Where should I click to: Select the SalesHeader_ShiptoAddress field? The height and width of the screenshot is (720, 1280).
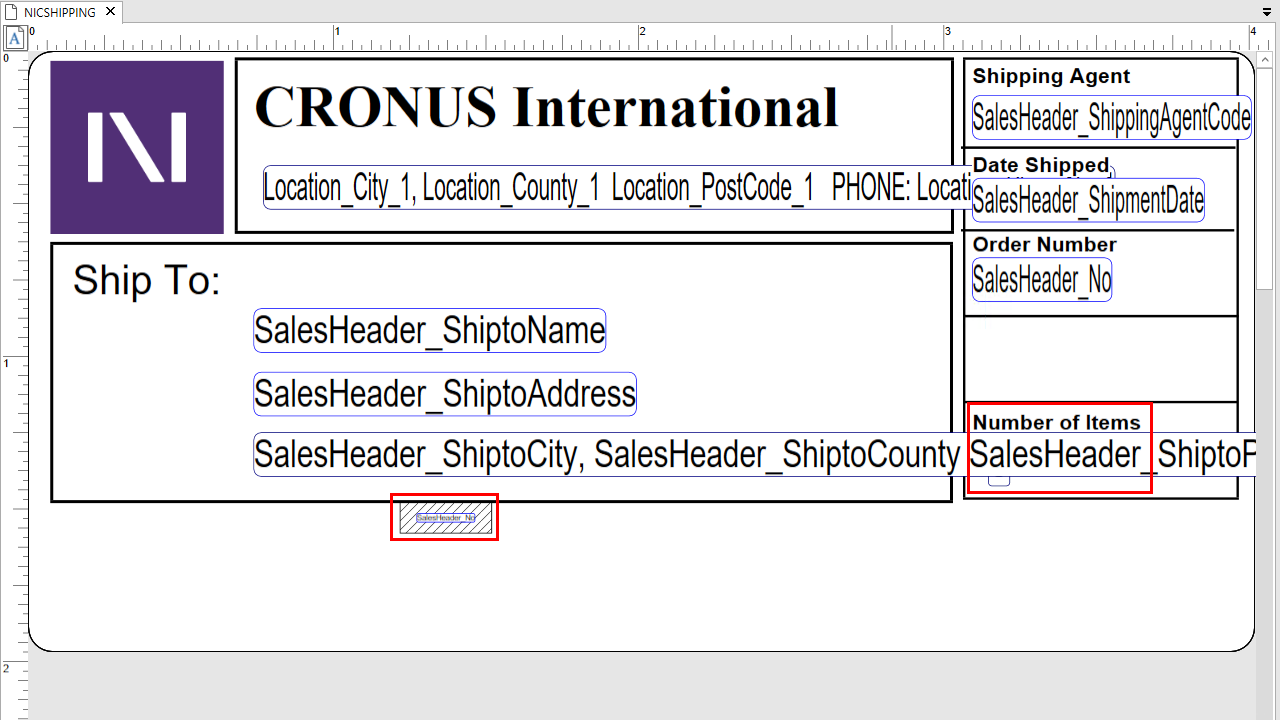[444, 395]
